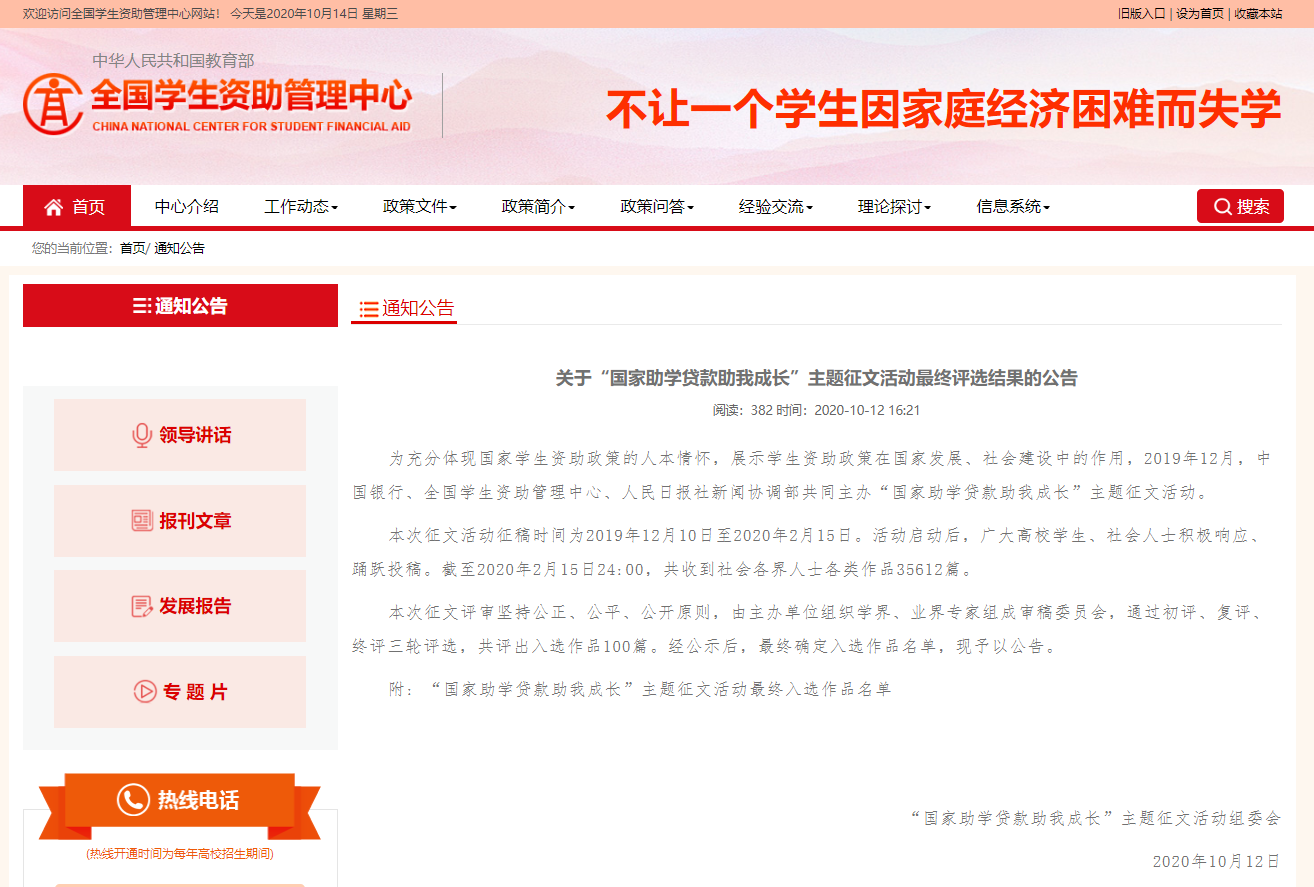
Task: Click the student aid center logo
Action: point(52,104)
